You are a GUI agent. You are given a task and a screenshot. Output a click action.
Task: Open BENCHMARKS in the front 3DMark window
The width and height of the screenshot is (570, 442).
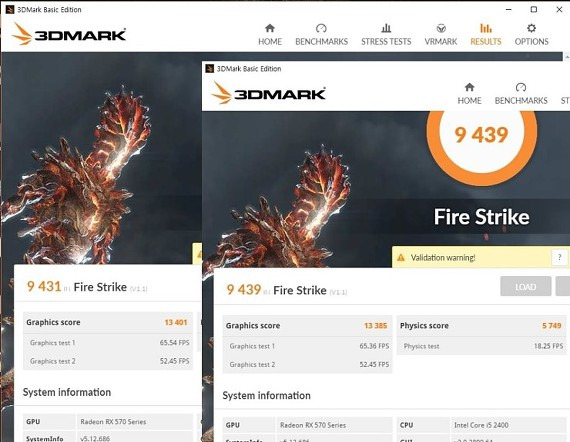(521, 94)
